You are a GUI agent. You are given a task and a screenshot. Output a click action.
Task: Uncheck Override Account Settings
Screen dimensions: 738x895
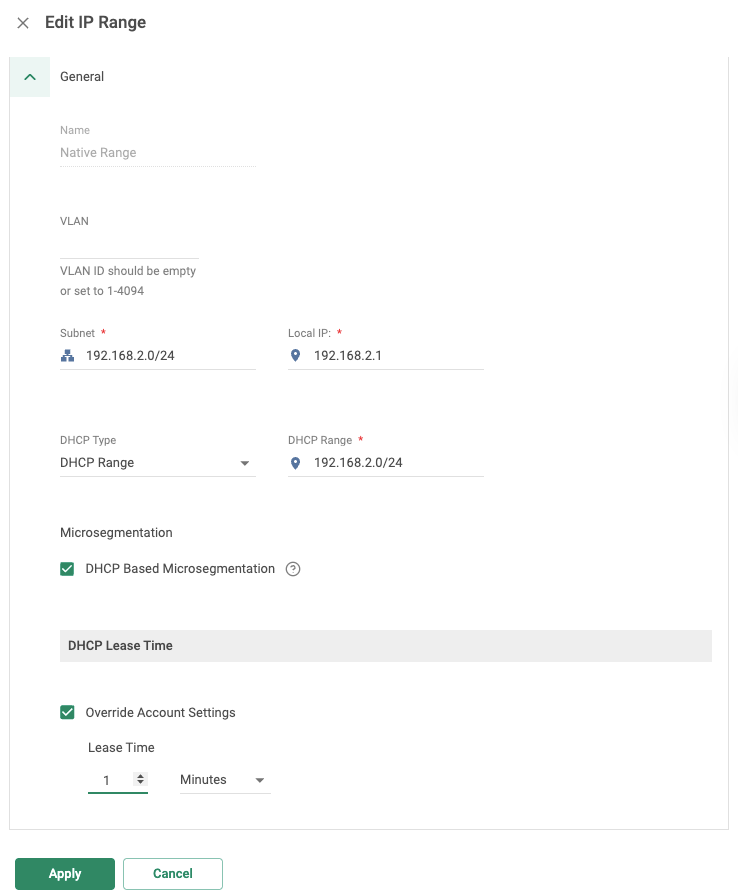click(x=67, y=712)
